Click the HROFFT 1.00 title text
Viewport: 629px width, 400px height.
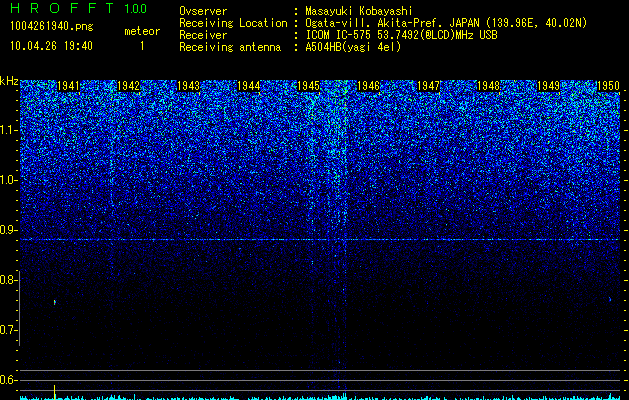79,8
